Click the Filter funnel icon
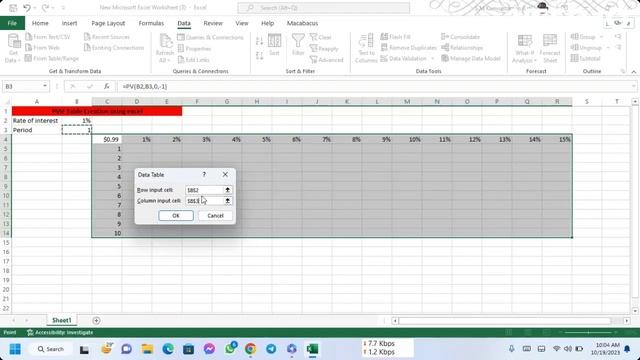The width and height of the screenshot is (640, 360). [298, 45]
